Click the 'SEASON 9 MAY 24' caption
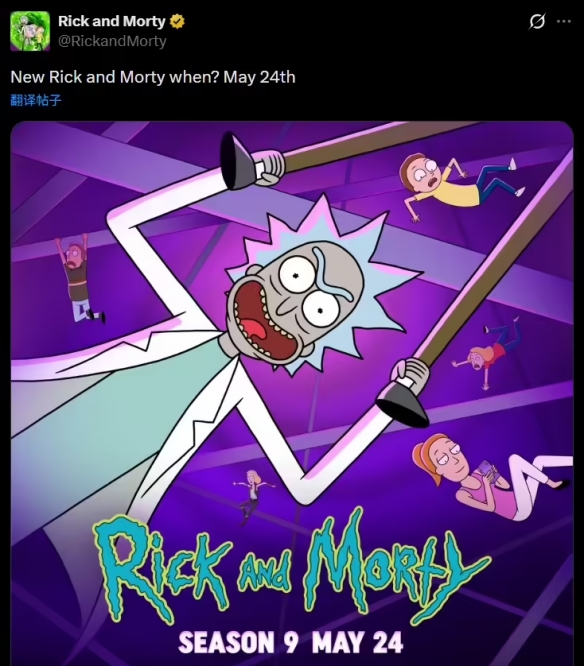 [291, 642]
